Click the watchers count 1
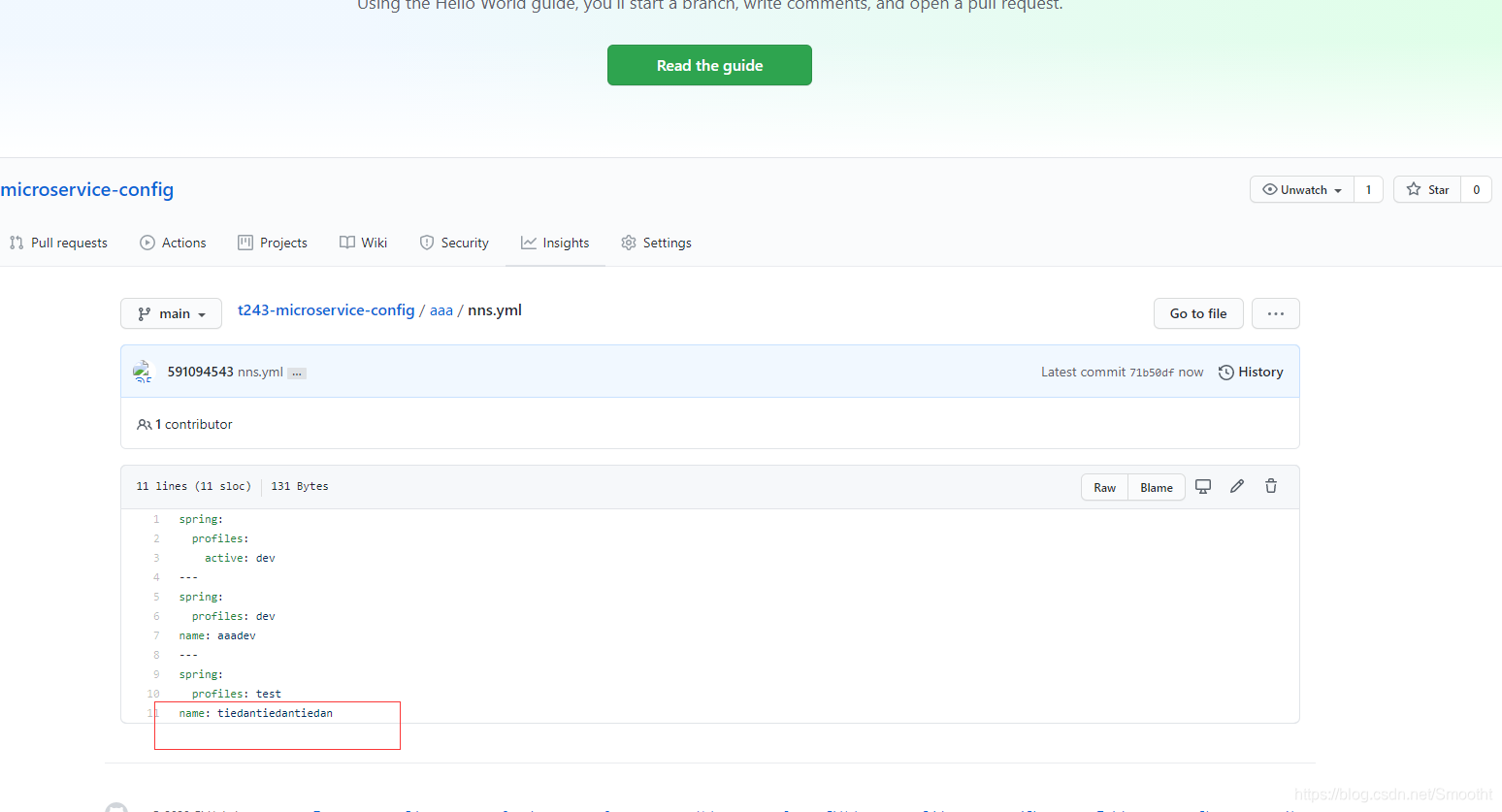The image size is (1502, 812). click(x=1368, y=189)
